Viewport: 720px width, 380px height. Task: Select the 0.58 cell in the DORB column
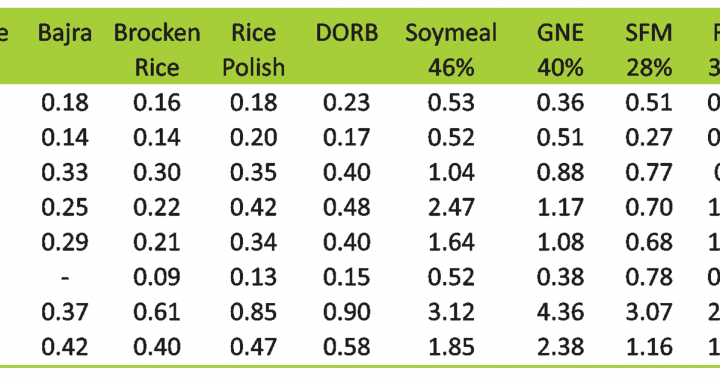point(347,347)
